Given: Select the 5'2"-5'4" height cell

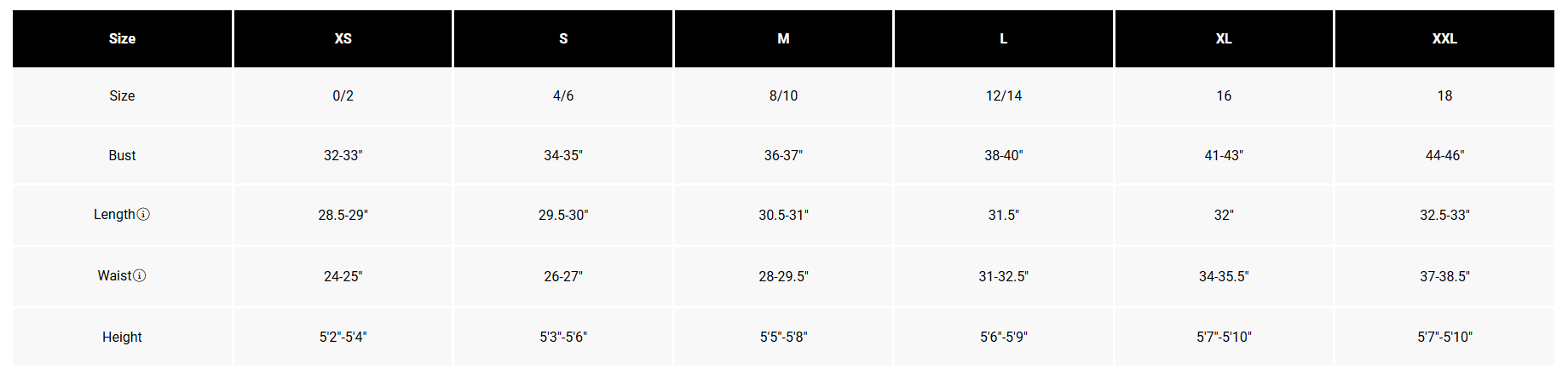Looking at the screenshot, I should (343, 337).
